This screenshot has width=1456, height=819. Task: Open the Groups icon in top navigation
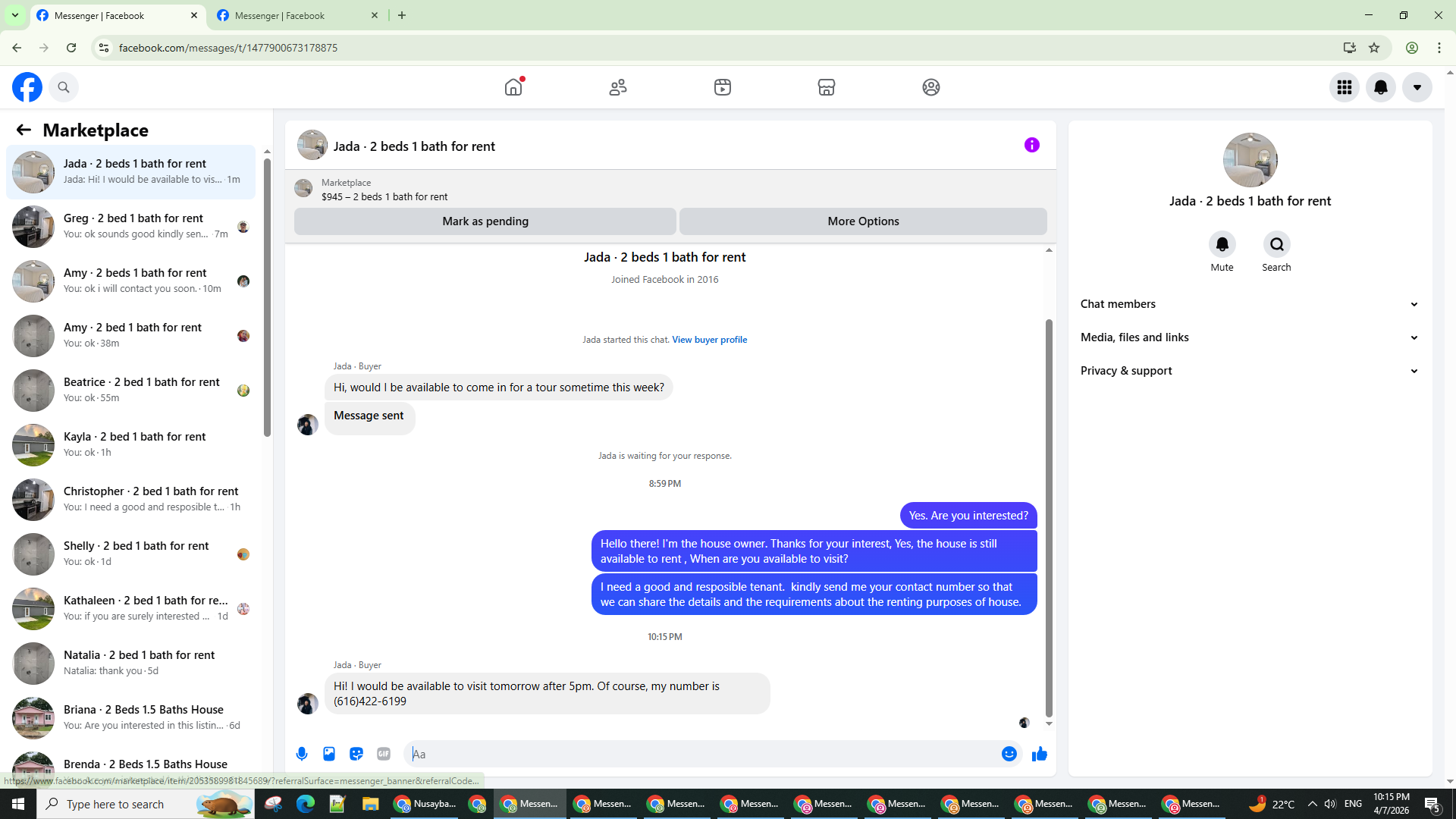point(931,87)
